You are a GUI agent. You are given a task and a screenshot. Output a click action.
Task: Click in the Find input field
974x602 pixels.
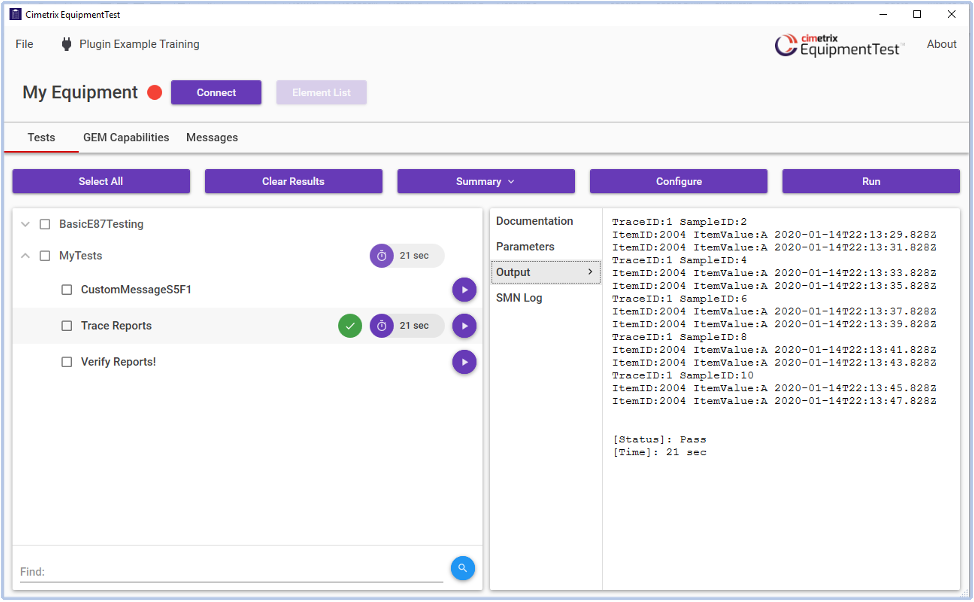[x=231, y=572]
